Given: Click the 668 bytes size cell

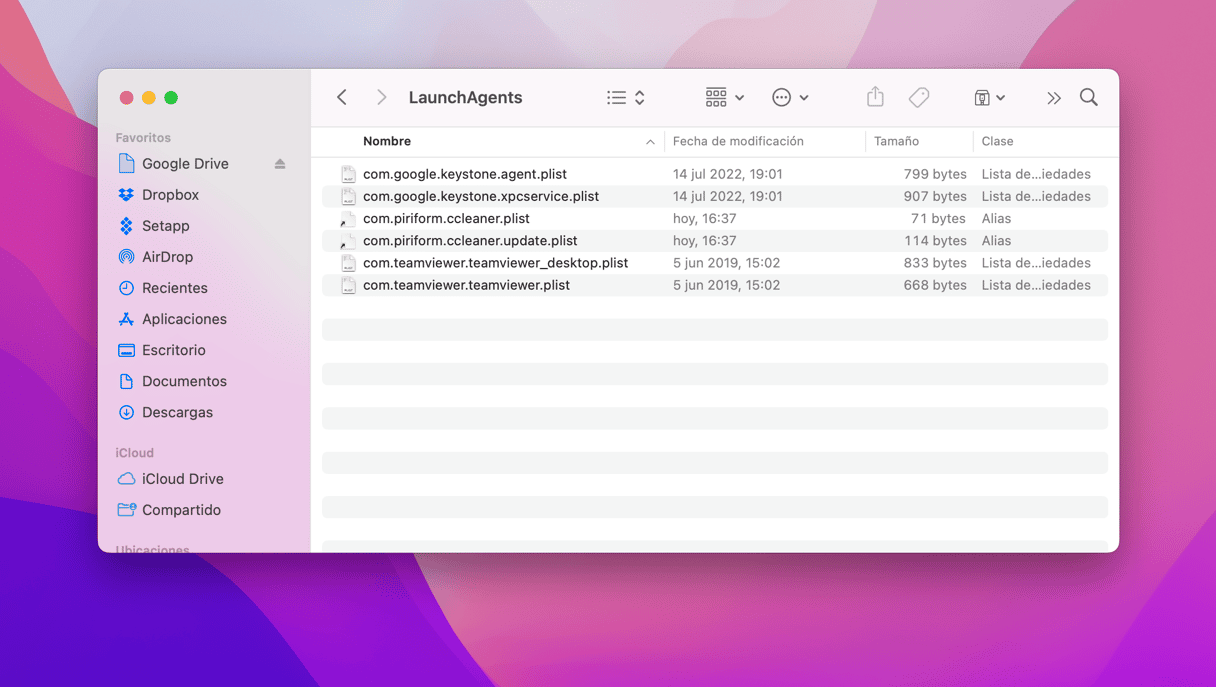Looking at the screenshot, I should click(935, 285).
